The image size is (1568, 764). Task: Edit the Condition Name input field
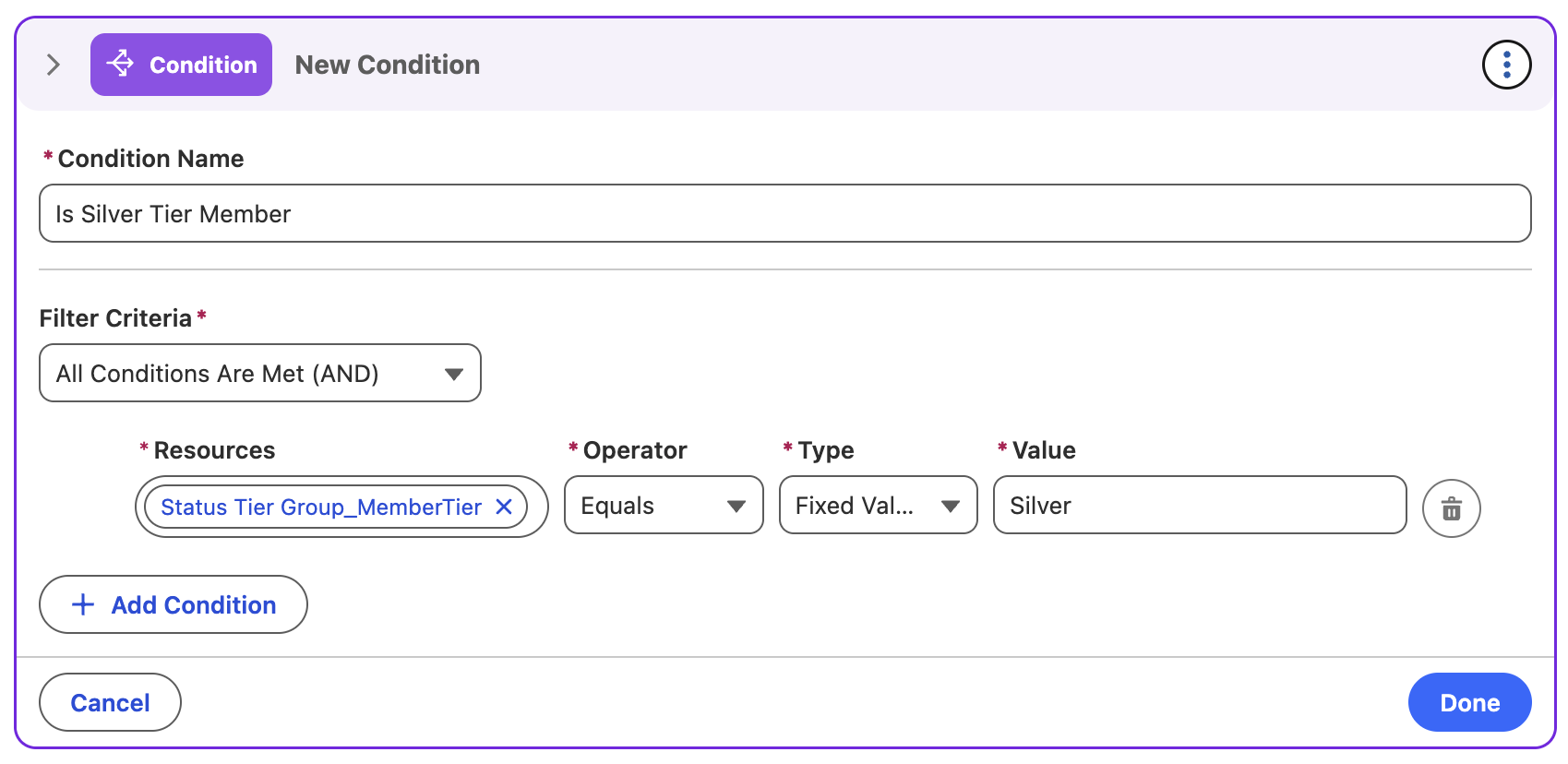[x=784, y=213]
